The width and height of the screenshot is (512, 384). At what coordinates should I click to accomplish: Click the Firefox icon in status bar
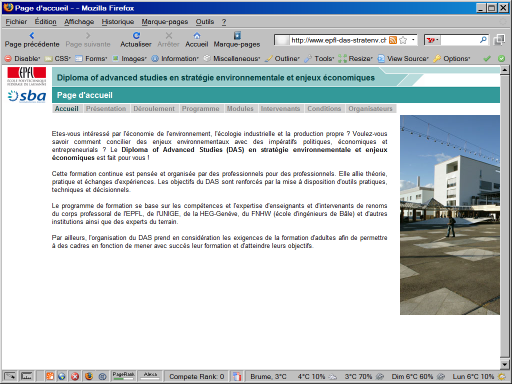point(89,376)
